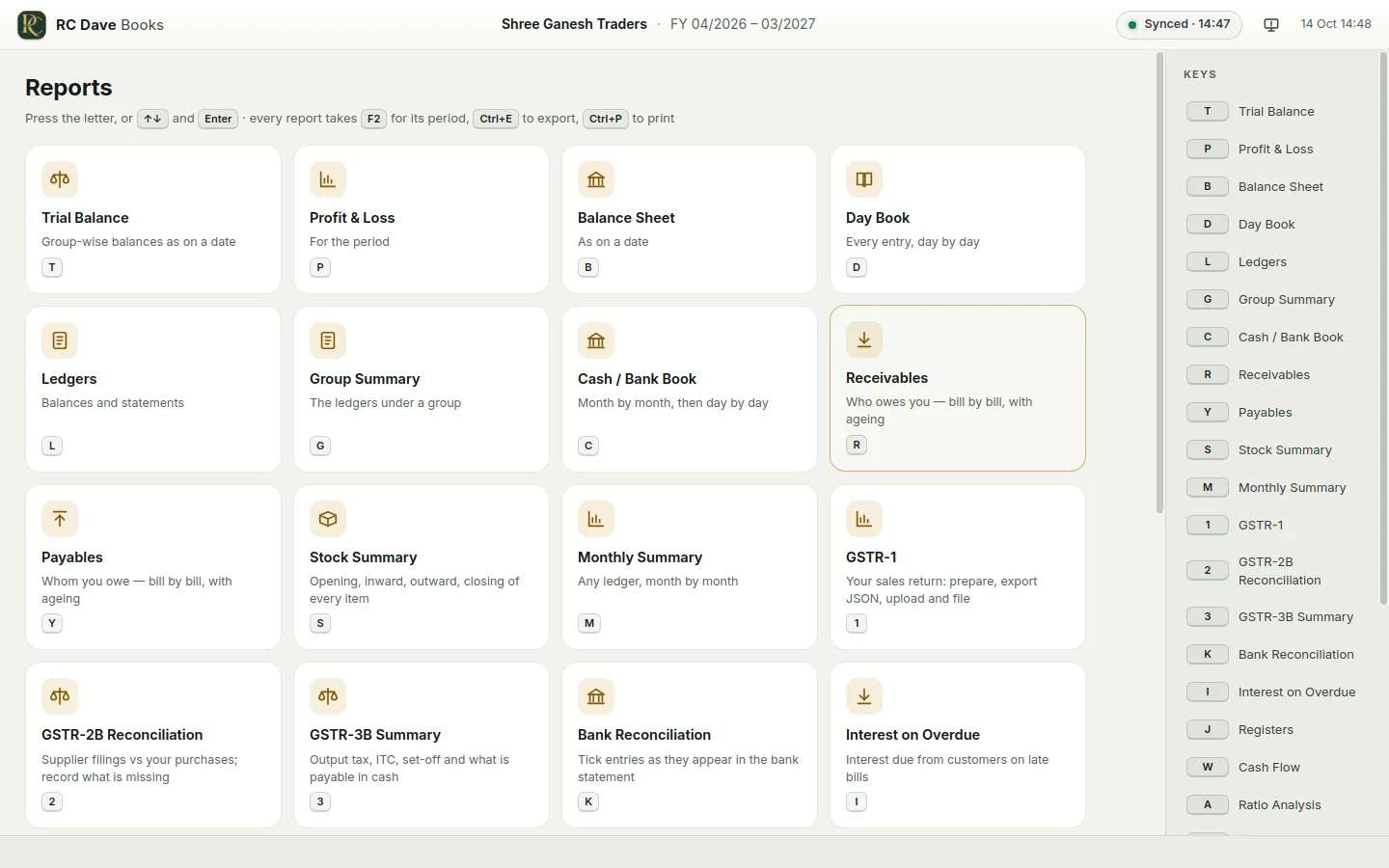1389x868 pixels.
Task: Click the Bank Reconciliation bank icon
Action: coord(596,696)
